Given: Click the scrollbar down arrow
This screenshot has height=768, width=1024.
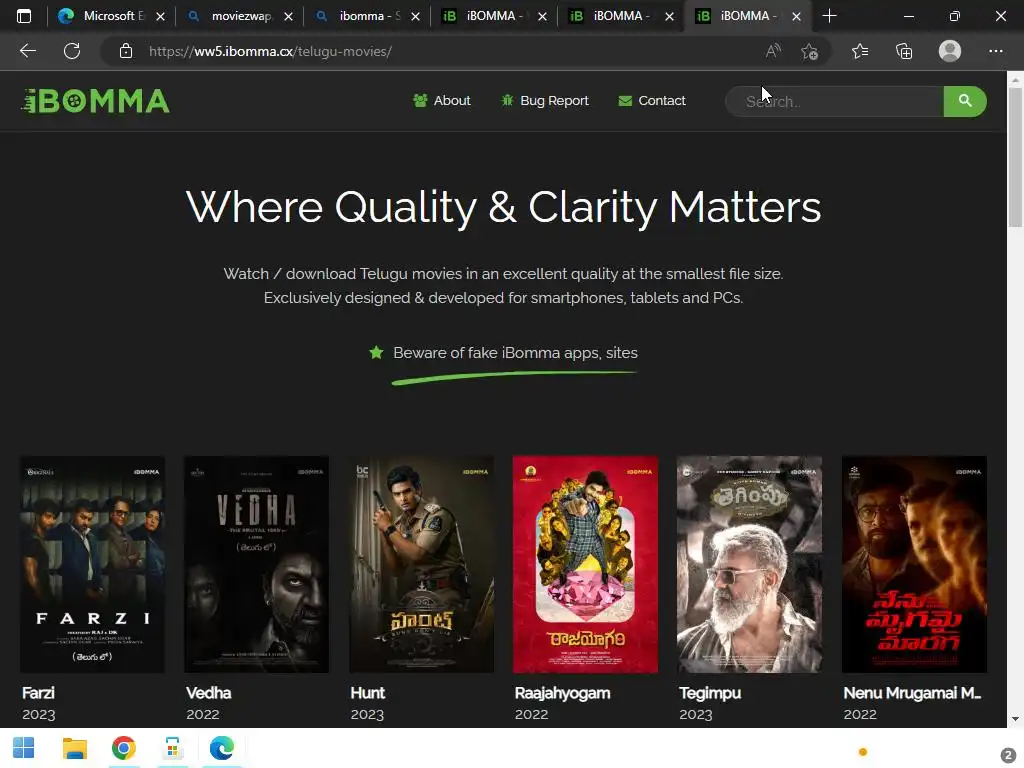Looking at the screenshot, I should [1015, 719].
